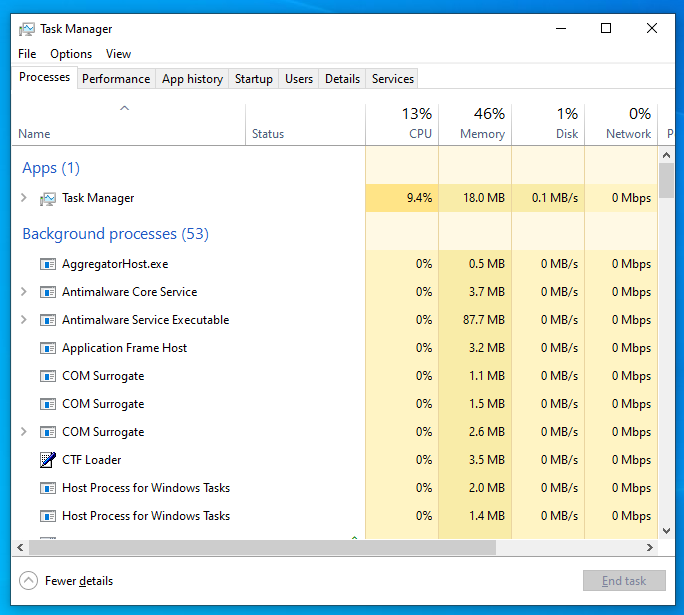Click the Background processes (53) header
Screen dimensions: 684x615
click(116, 234)
